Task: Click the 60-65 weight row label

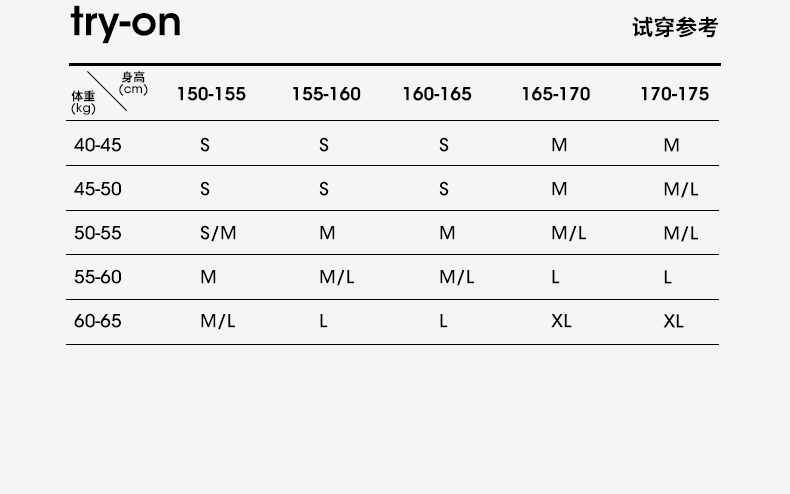Action: pyautogui.click(x=97, y=321)
